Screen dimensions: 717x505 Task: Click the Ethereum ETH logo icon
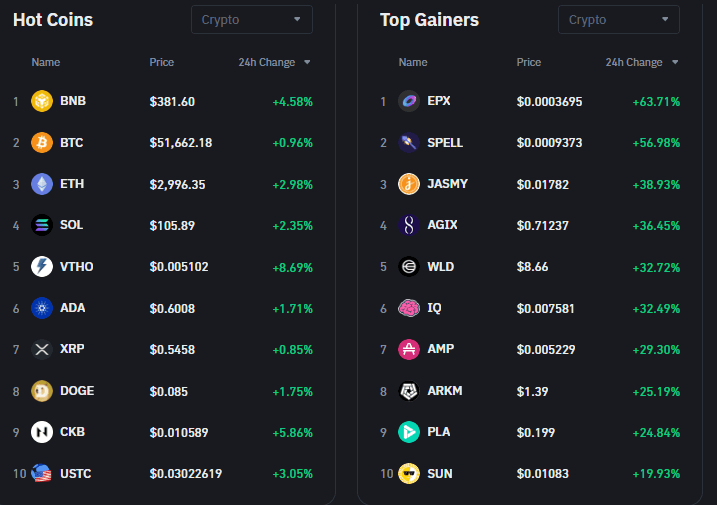(42, 184)
